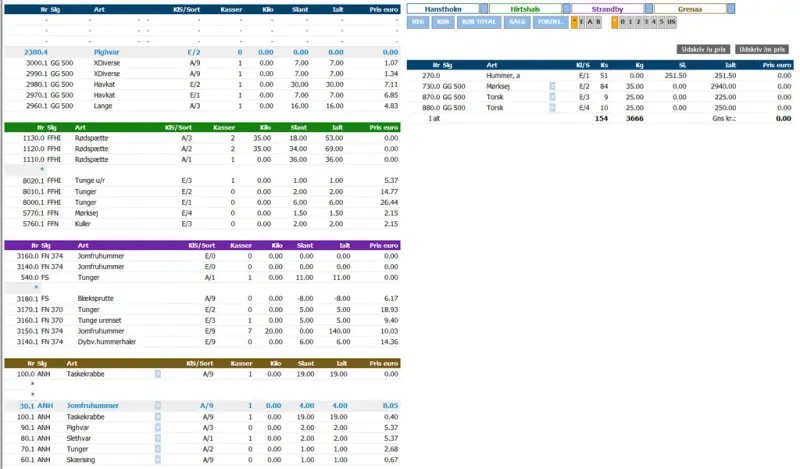This screenshot has height=469, width=800.
Task: Click the blue square next to Hirtshals
Action: pos(566,9)
